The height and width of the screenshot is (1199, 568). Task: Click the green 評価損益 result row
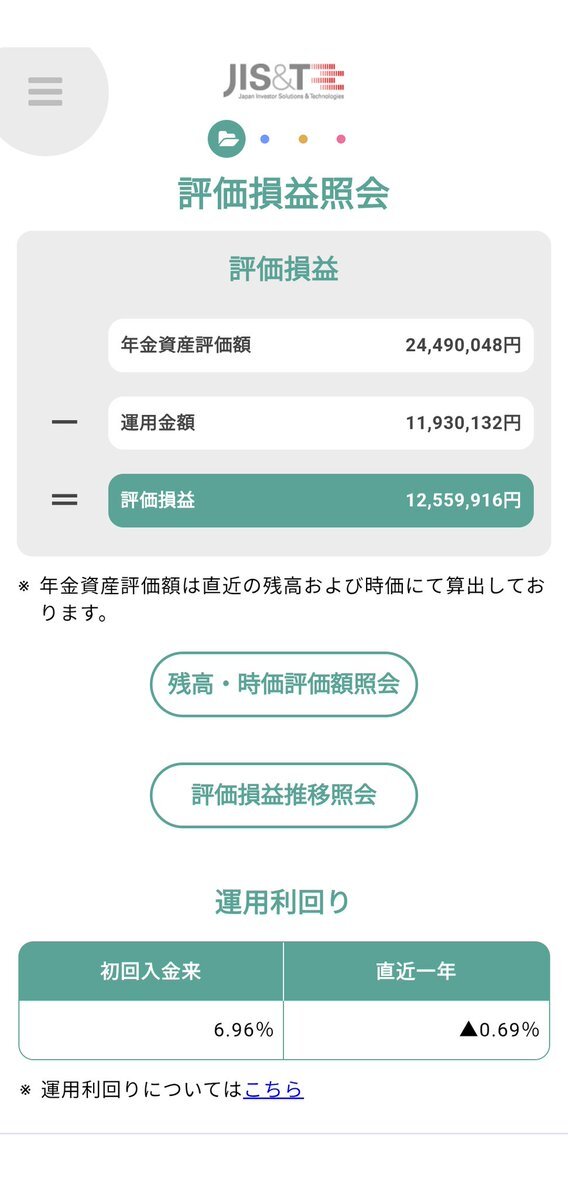coord(321,500)
